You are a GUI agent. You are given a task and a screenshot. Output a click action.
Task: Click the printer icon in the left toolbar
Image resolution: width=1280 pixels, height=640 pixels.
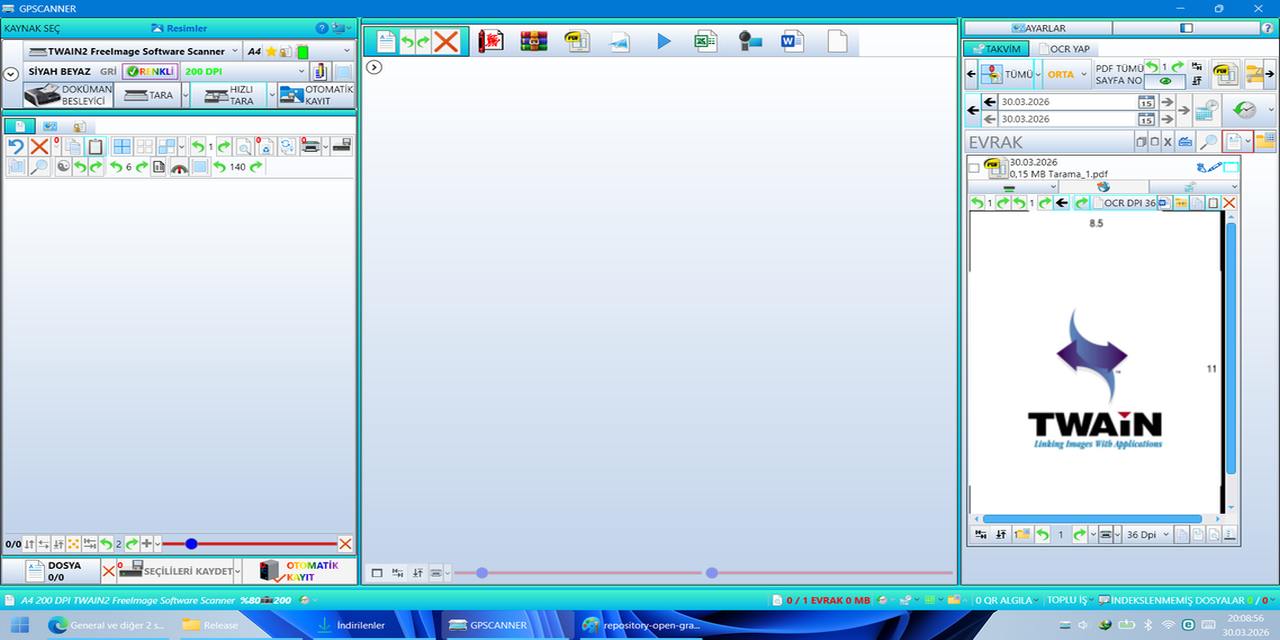[x=313, y=146]
